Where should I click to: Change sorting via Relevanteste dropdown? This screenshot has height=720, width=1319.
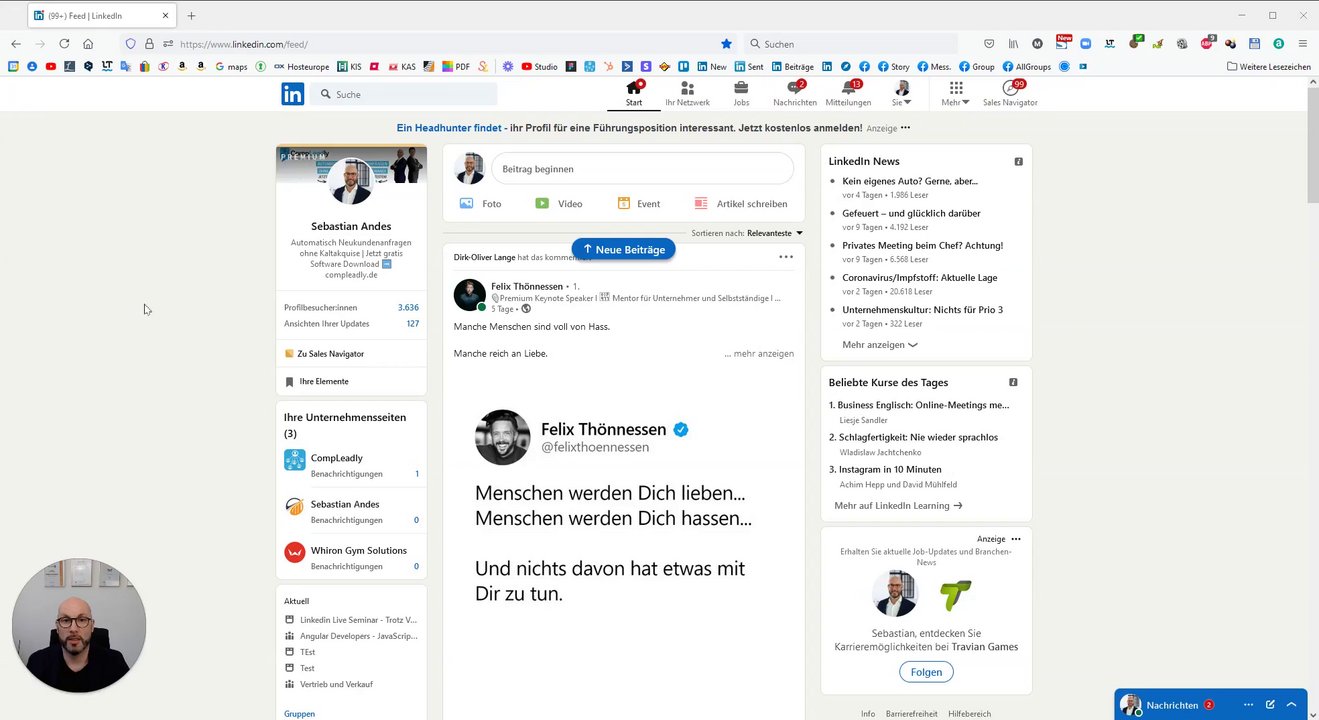click(x=774, y=233)
